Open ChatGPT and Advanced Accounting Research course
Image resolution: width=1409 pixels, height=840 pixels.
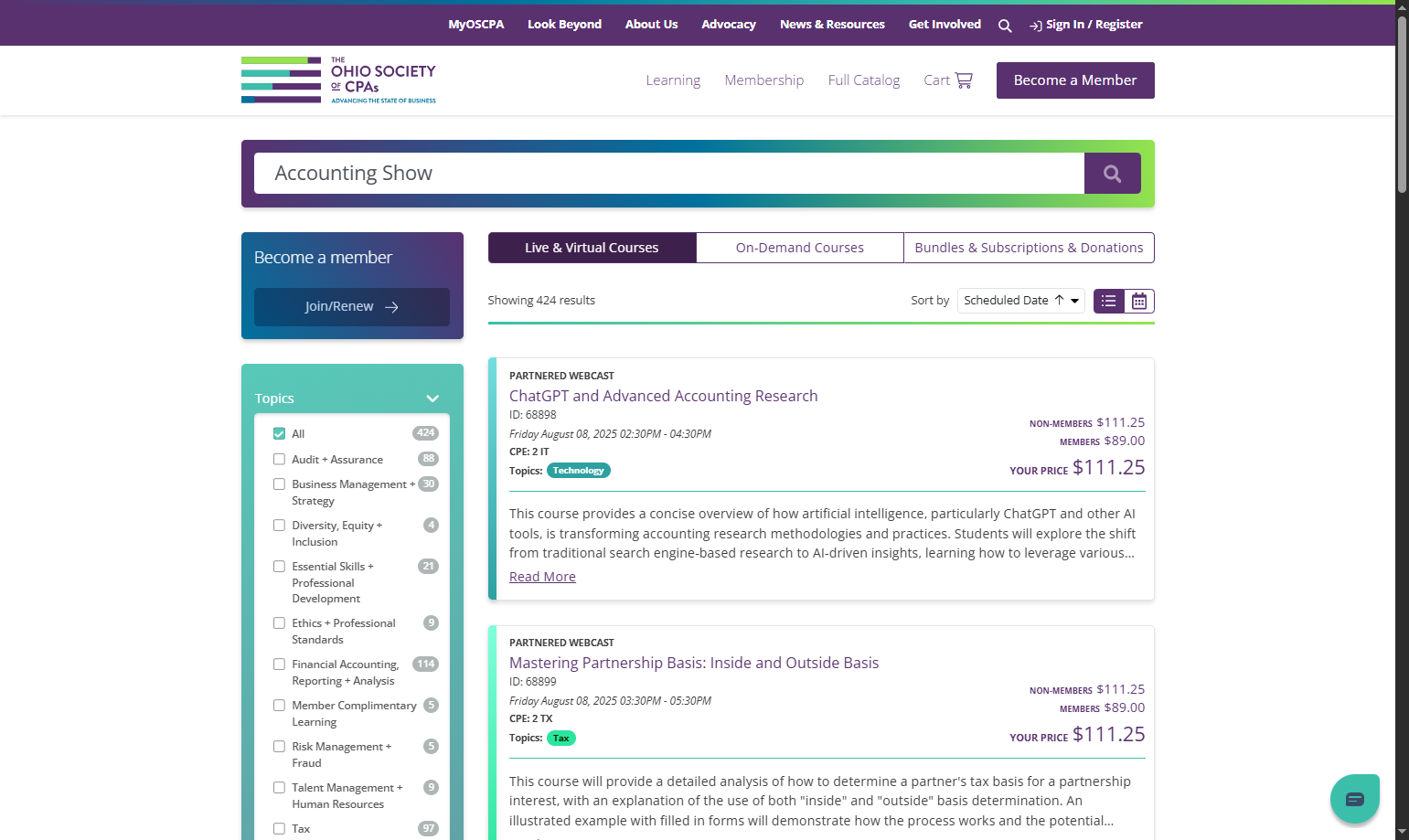(664, 396)
